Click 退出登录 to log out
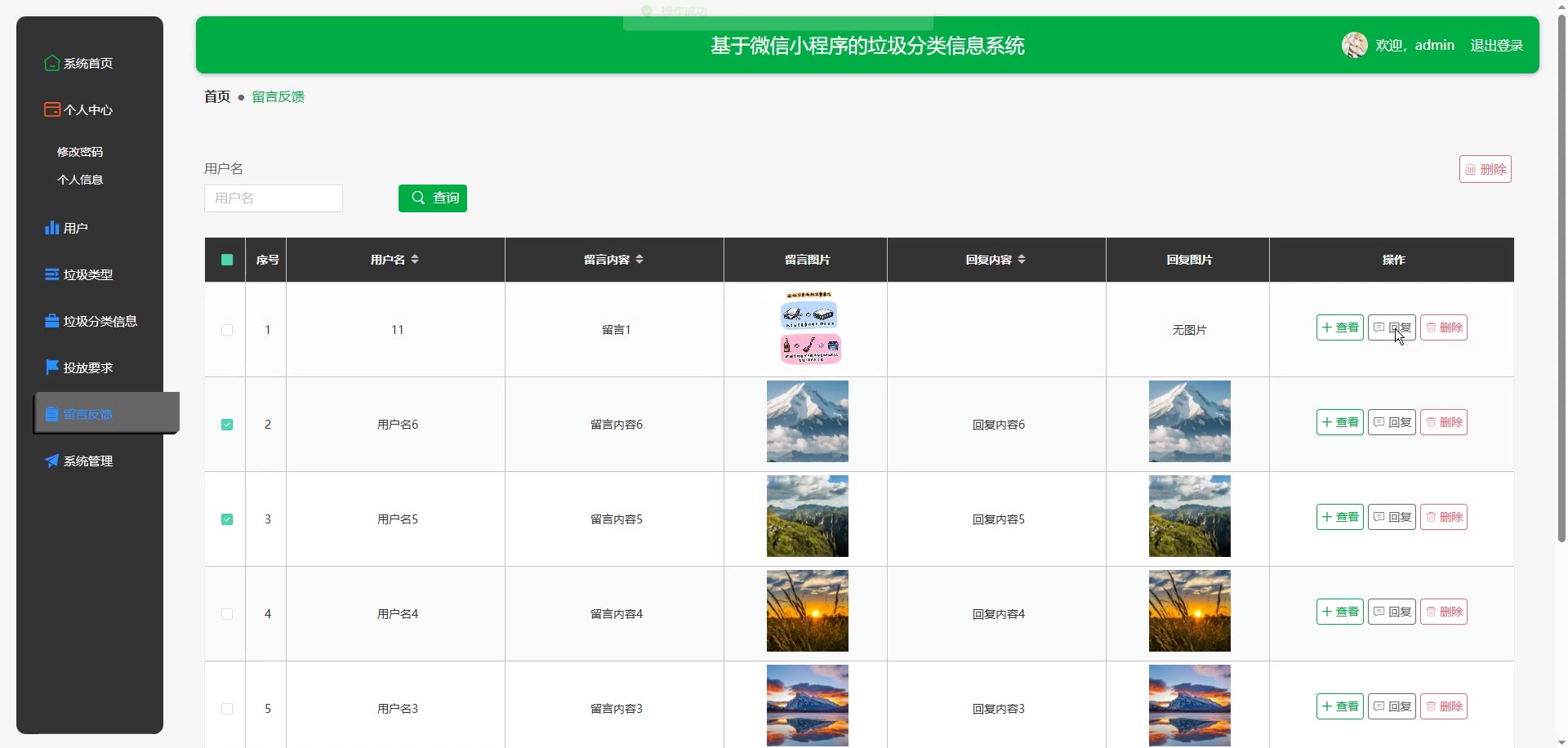This screenshot has width=1568, height=748. click(1496, 46)
